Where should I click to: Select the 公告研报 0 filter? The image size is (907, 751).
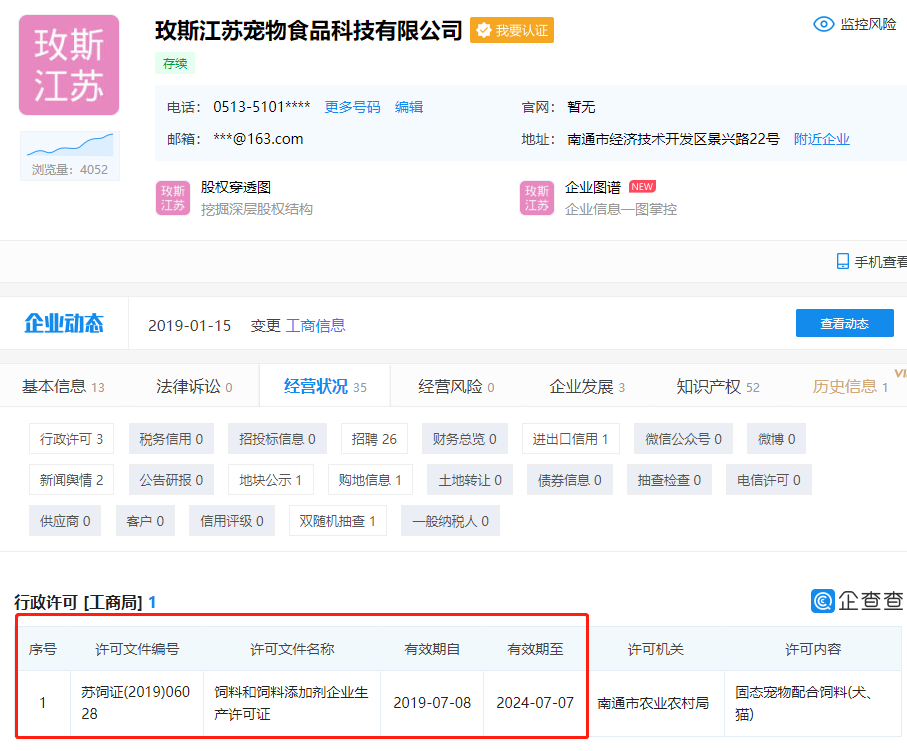171,480
